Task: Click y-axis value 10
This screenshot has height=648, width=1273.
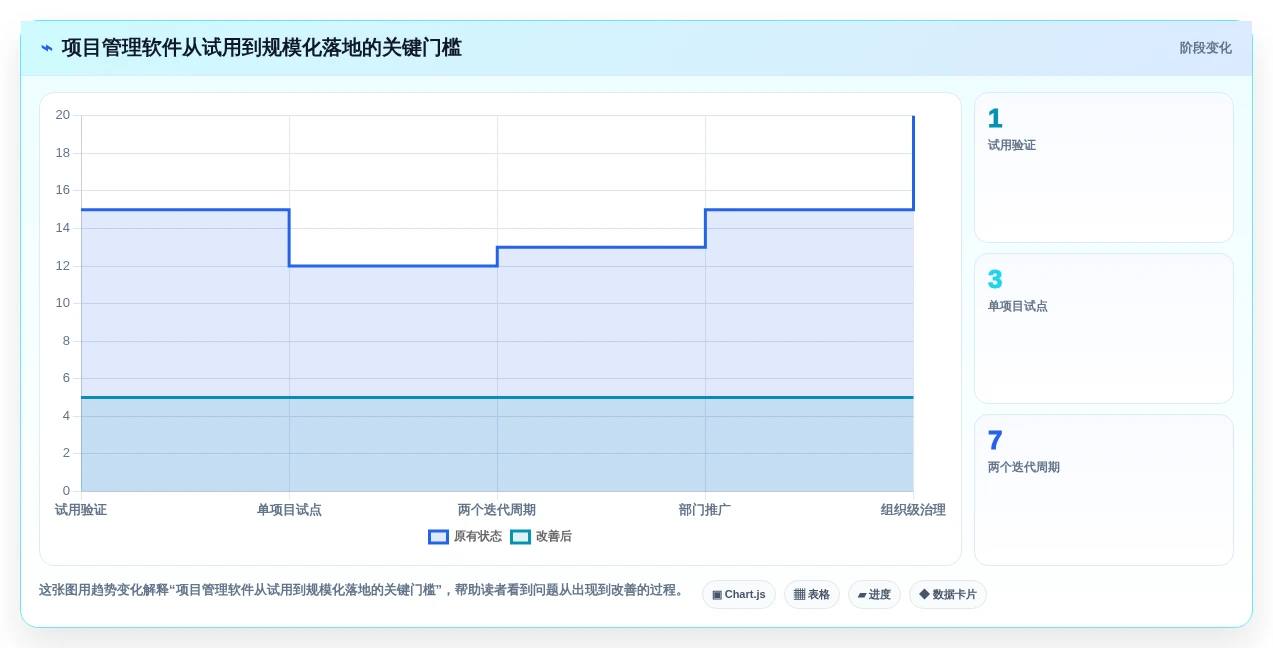Action: (63, 303)
